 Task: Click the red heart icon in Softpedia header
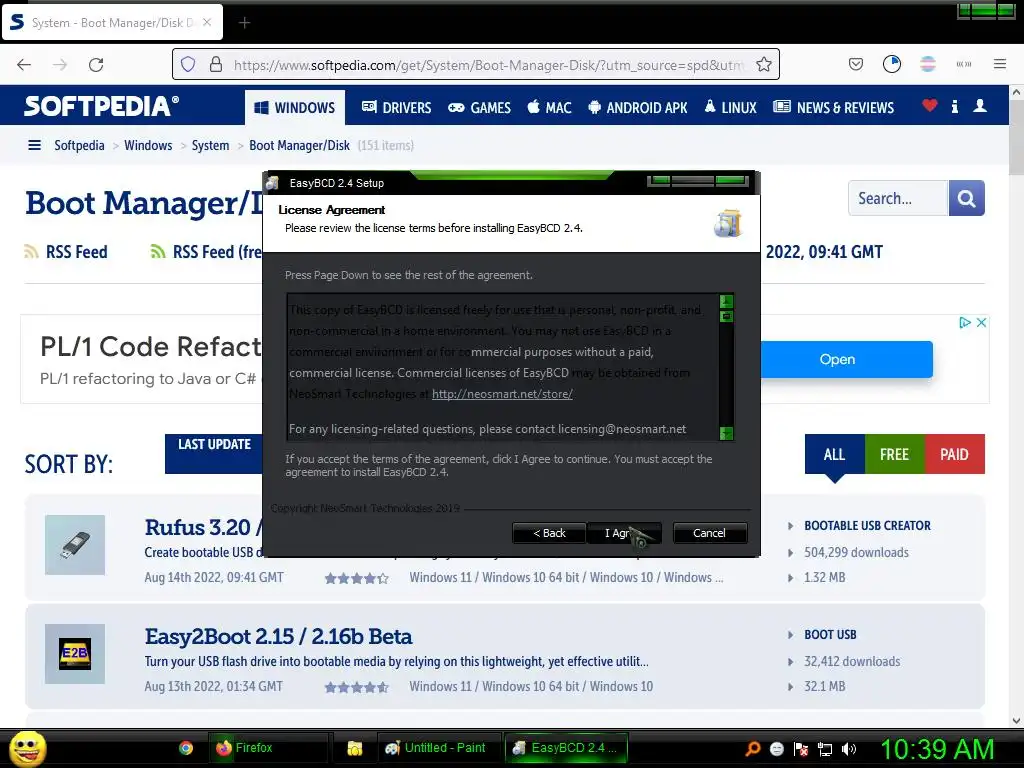(x=929, y=105)
